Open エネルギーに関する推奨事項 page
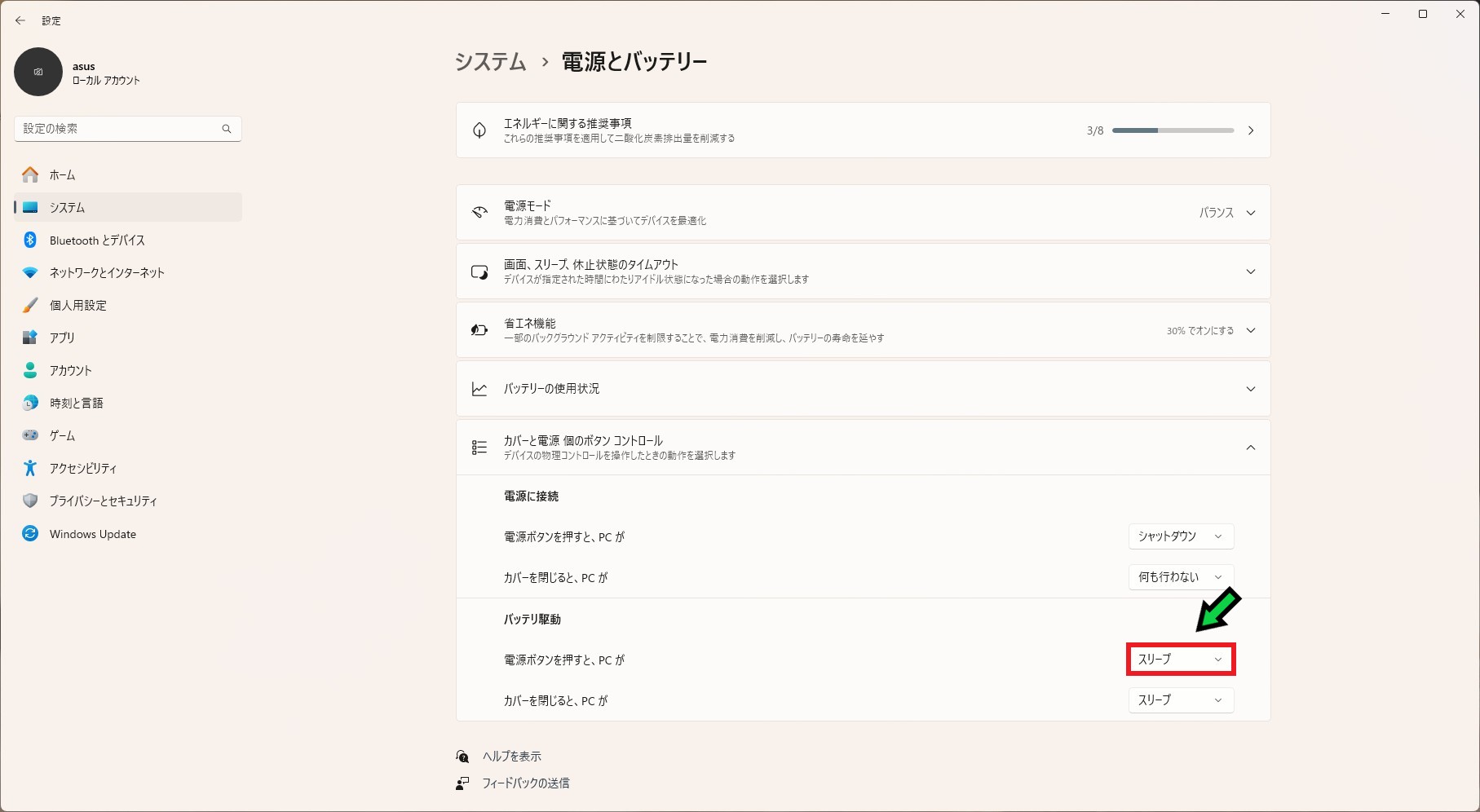Image resolution: width=1480 pixels, height=812 pixels. (x=862, y=130)
